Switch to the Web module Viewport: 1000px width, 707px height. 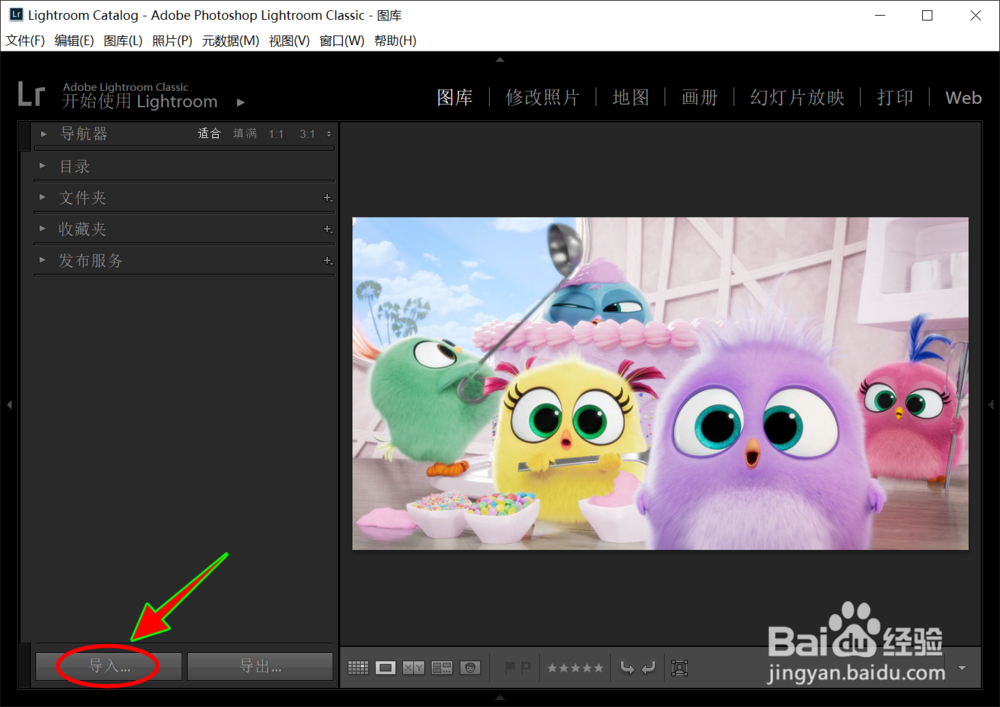pyautogui.click(x=963, y=98)
